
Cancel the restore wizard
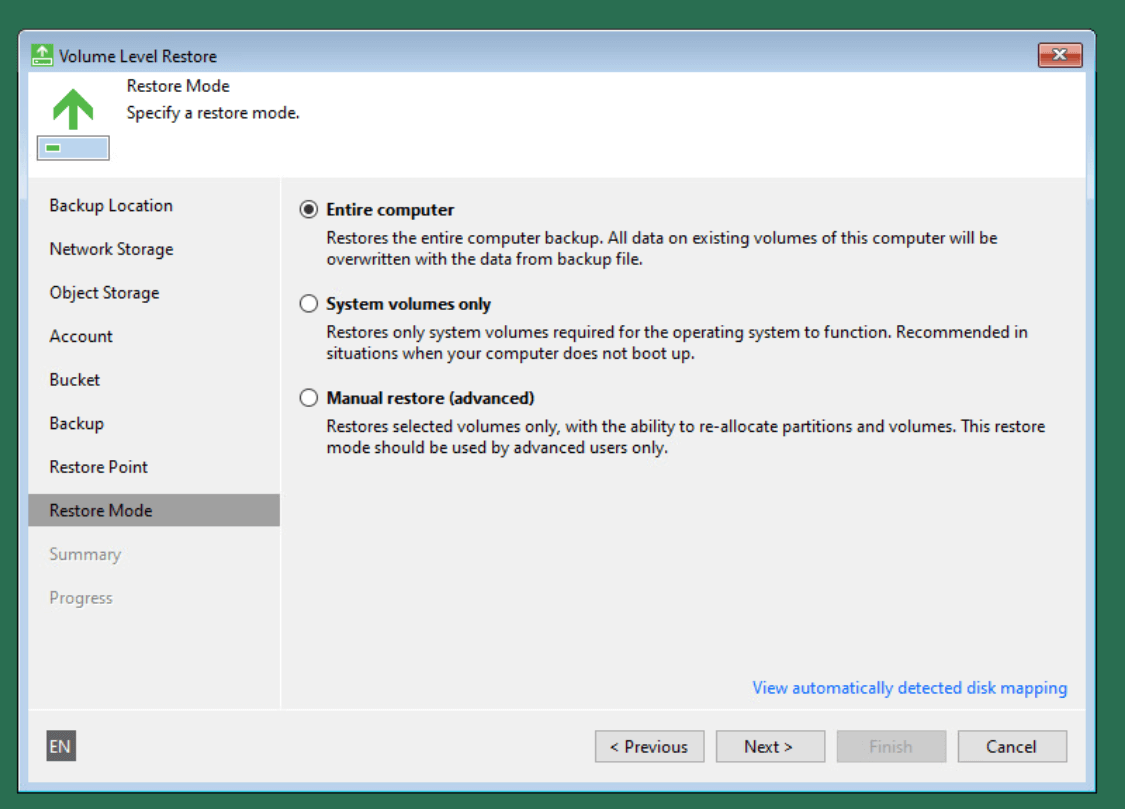click(x=1011, y=746)
